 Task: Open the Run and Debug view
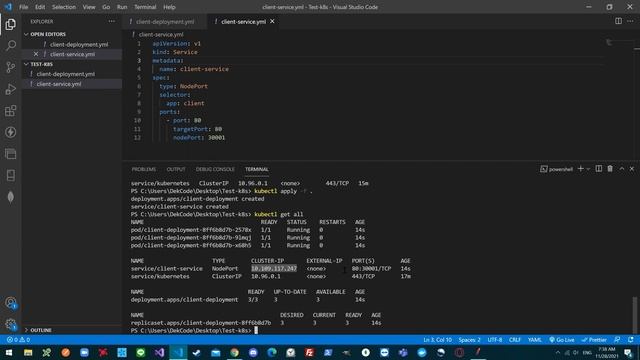11,89
